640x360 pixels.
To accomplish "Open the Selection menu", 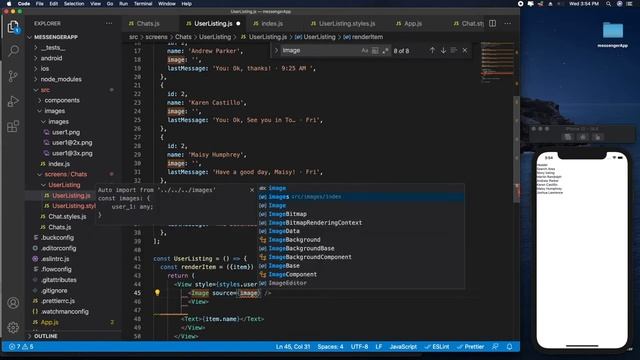I will (74, 4).
